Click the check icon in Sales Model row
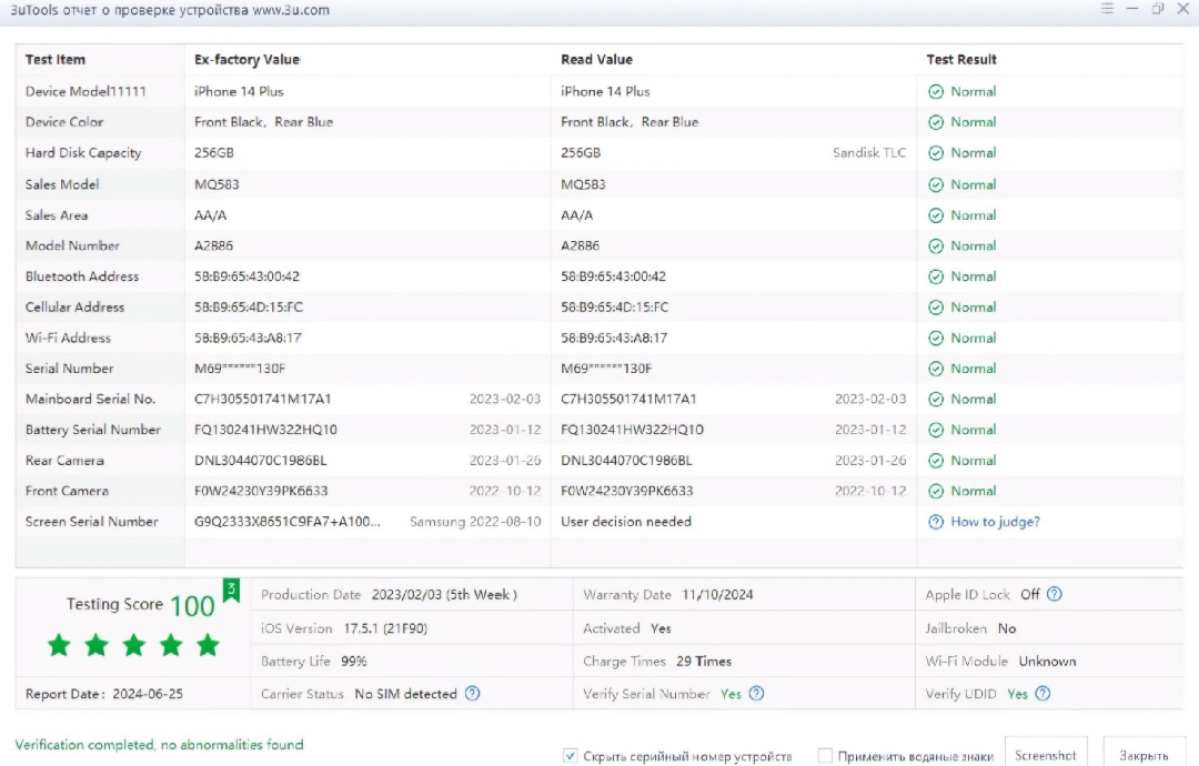 click(936, 185)
